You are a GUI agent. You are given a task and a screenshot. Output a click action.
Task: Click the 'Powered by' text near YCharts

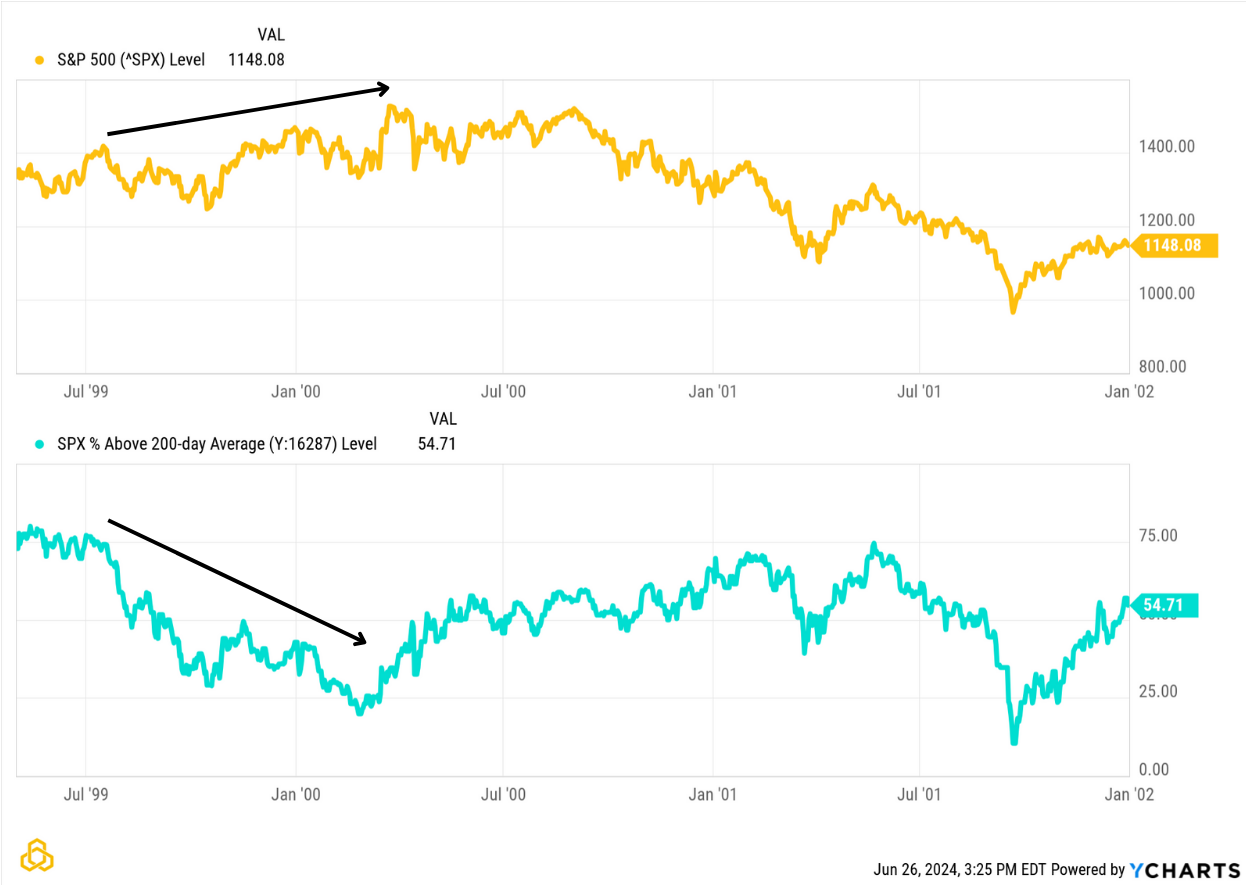[x=1088, y=870]
